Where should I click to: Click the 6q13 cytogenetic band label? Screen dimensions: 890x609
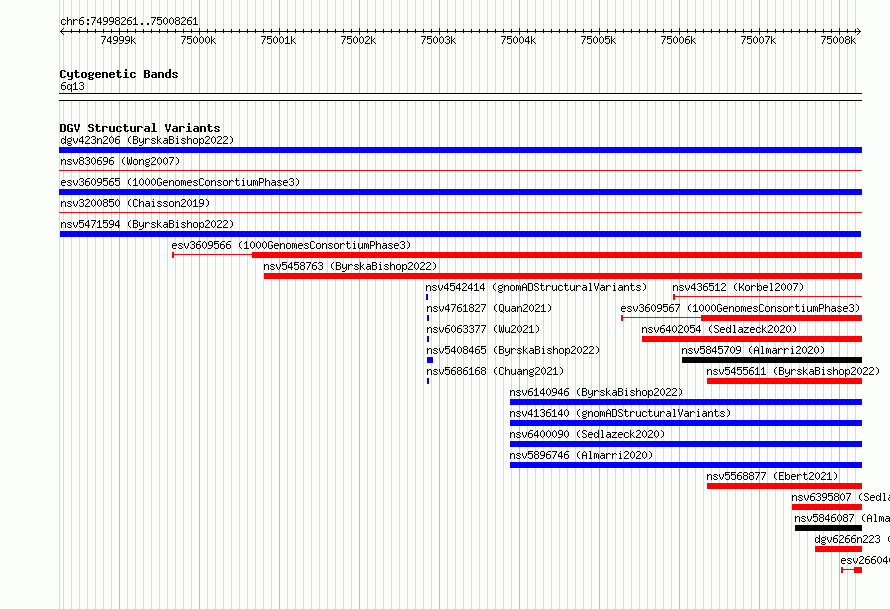pyautogui.click(x=72, y=86)
